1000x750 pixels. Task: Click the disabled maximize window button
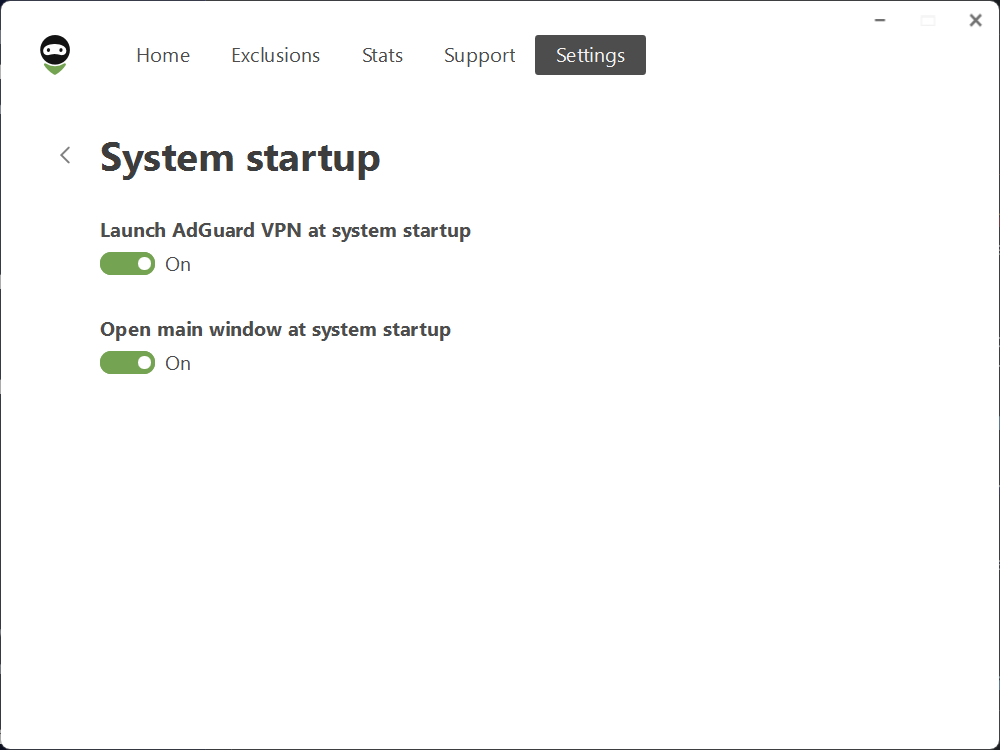click(928, 20)
